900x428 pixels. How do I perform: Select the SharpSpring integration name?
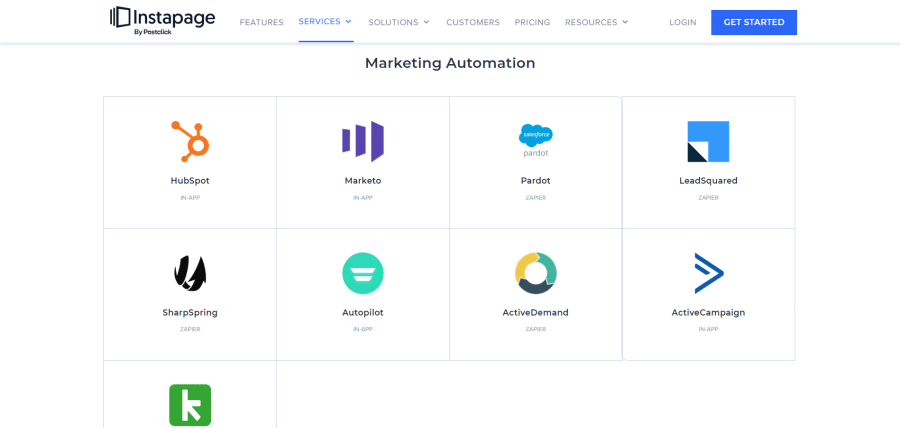(x=190, y=313)
